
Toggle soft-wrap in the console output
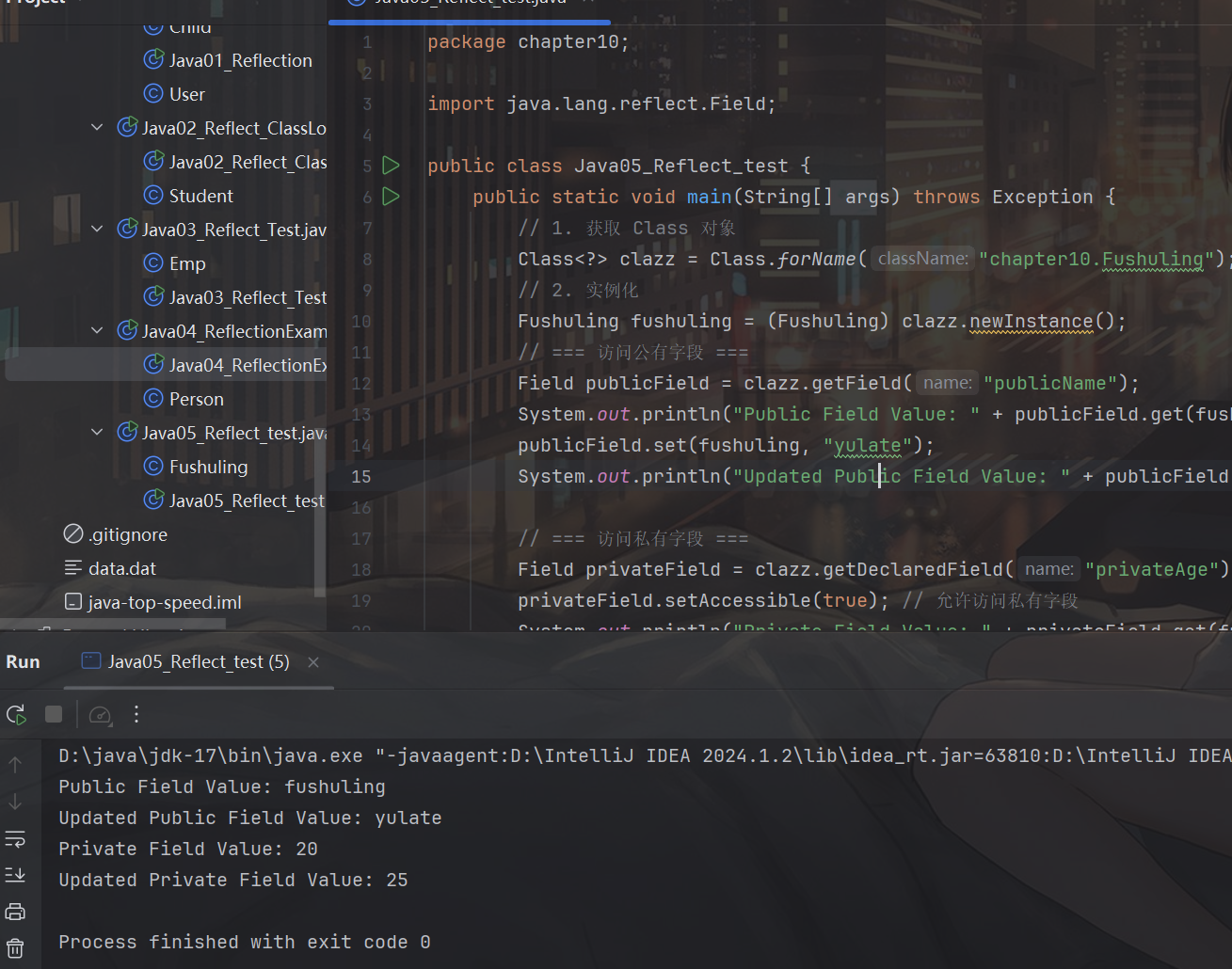coord(15,838)
